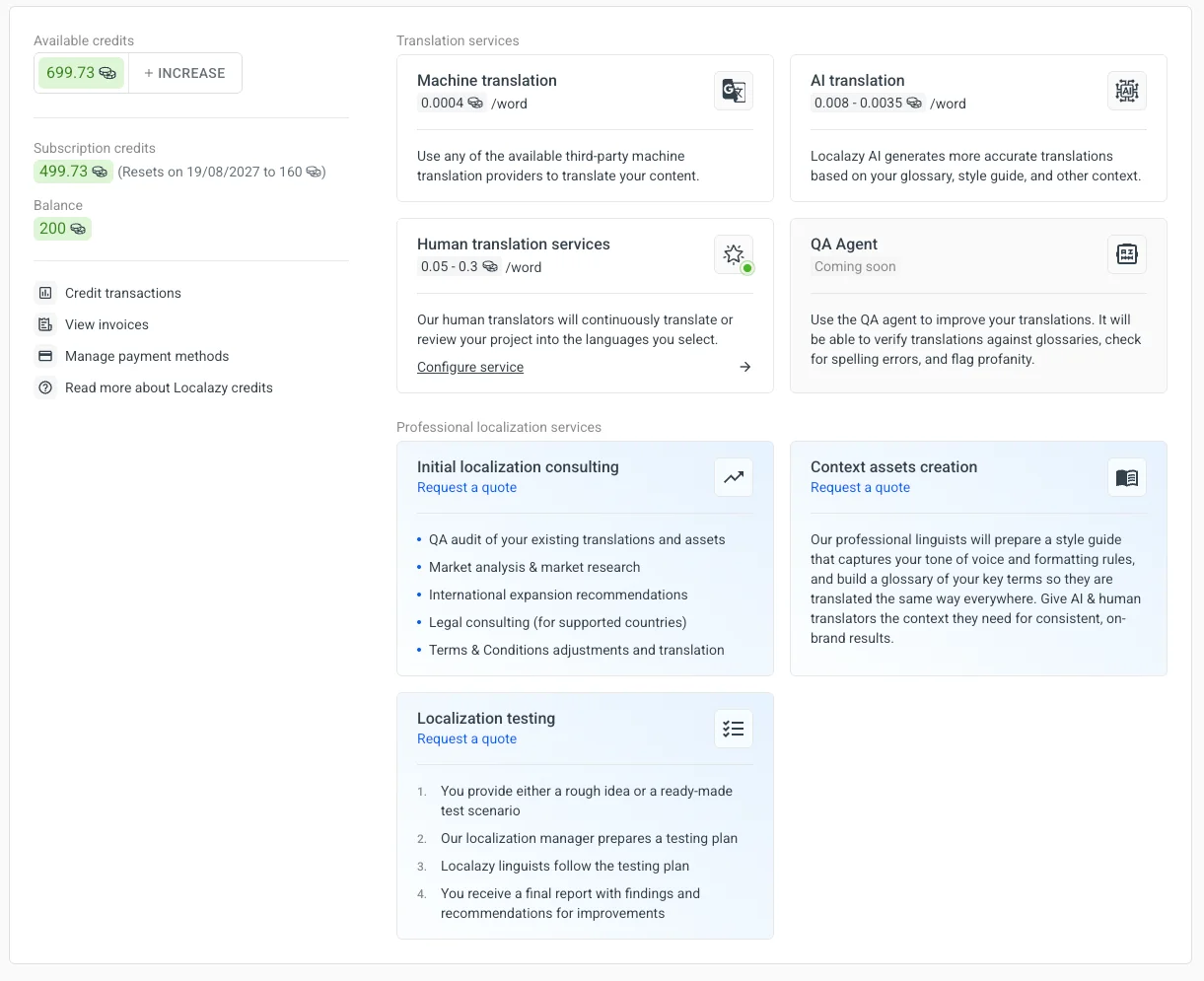Click the + INCREASE credits button
Image resolution: width=1204 pixels, height=981 pixels.
184,73
